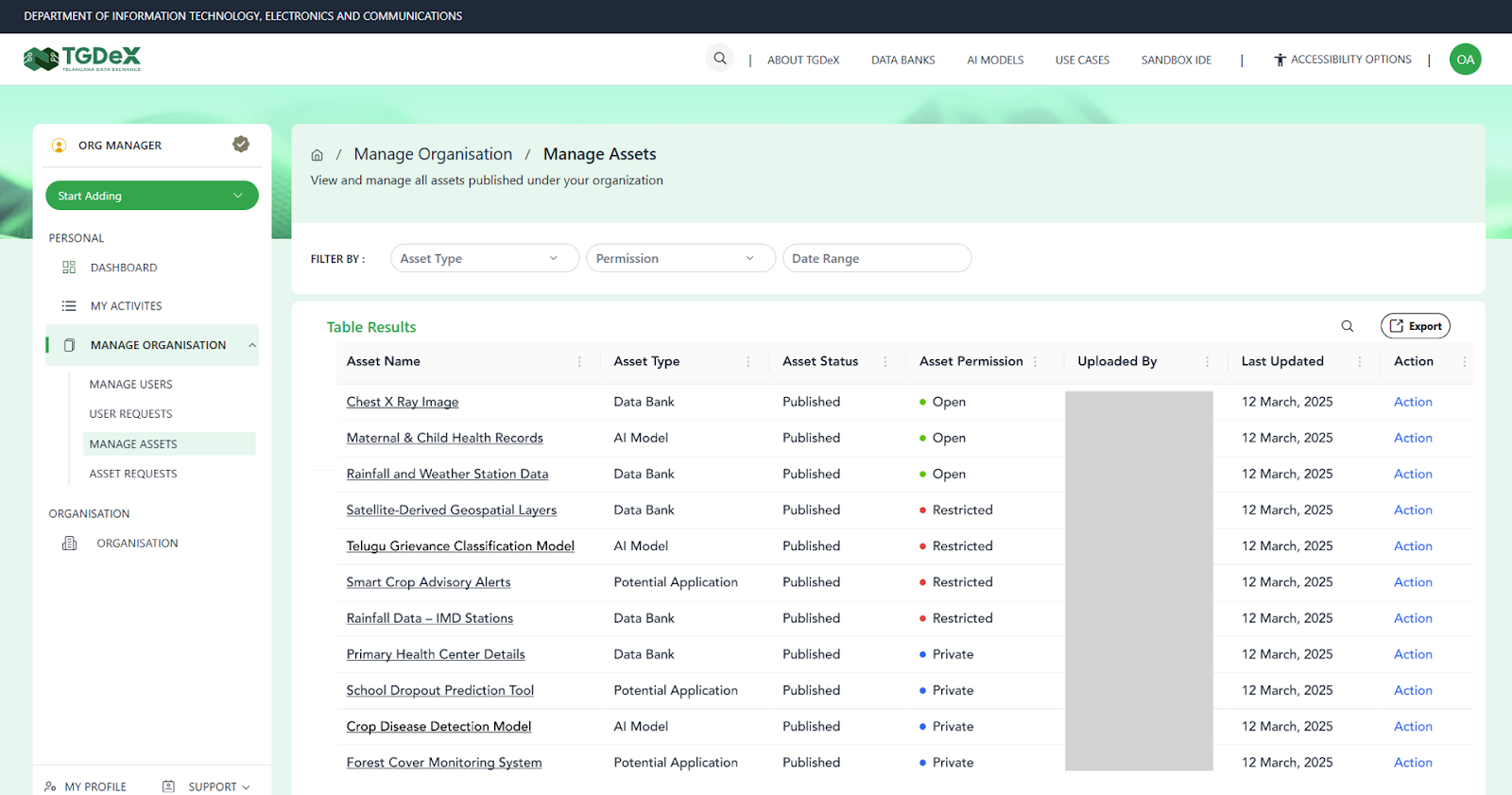
Task: Open the OA user avatar
Action: [1465, 60]
